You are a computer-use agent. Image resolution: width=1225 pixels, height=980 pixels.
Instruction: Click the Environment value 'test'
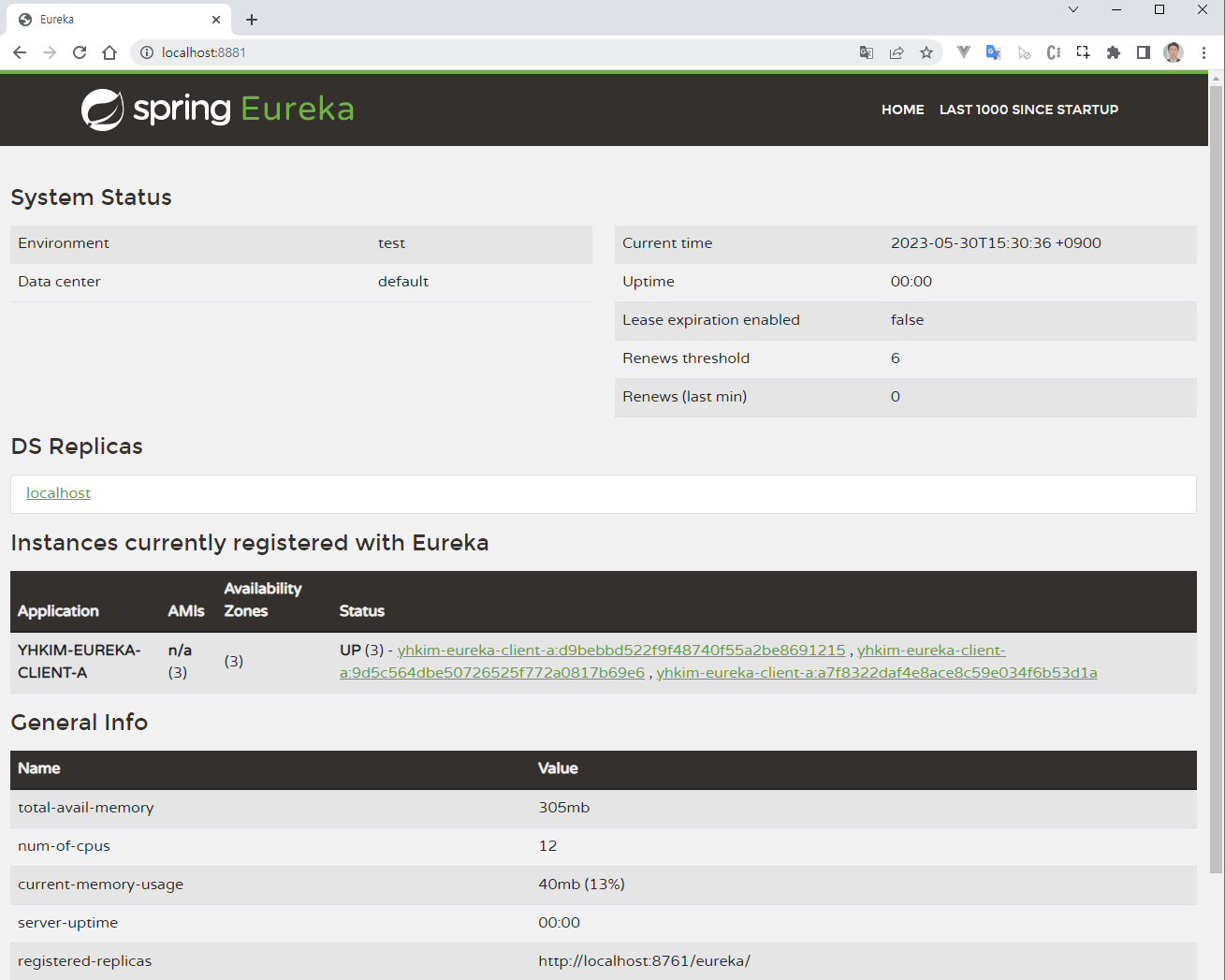[391, 243]
